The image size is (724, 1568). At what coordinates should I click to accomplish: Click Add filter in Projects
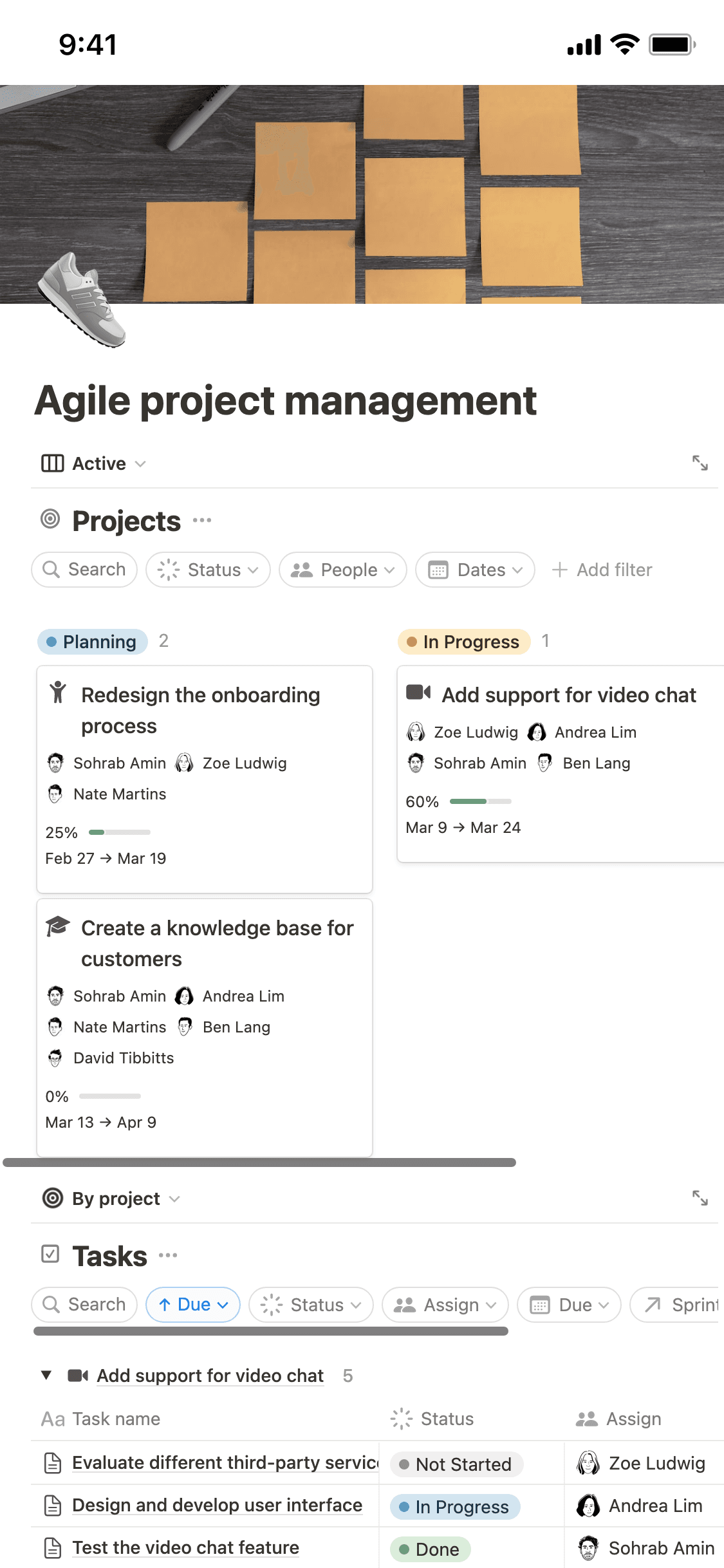[602, 570]
